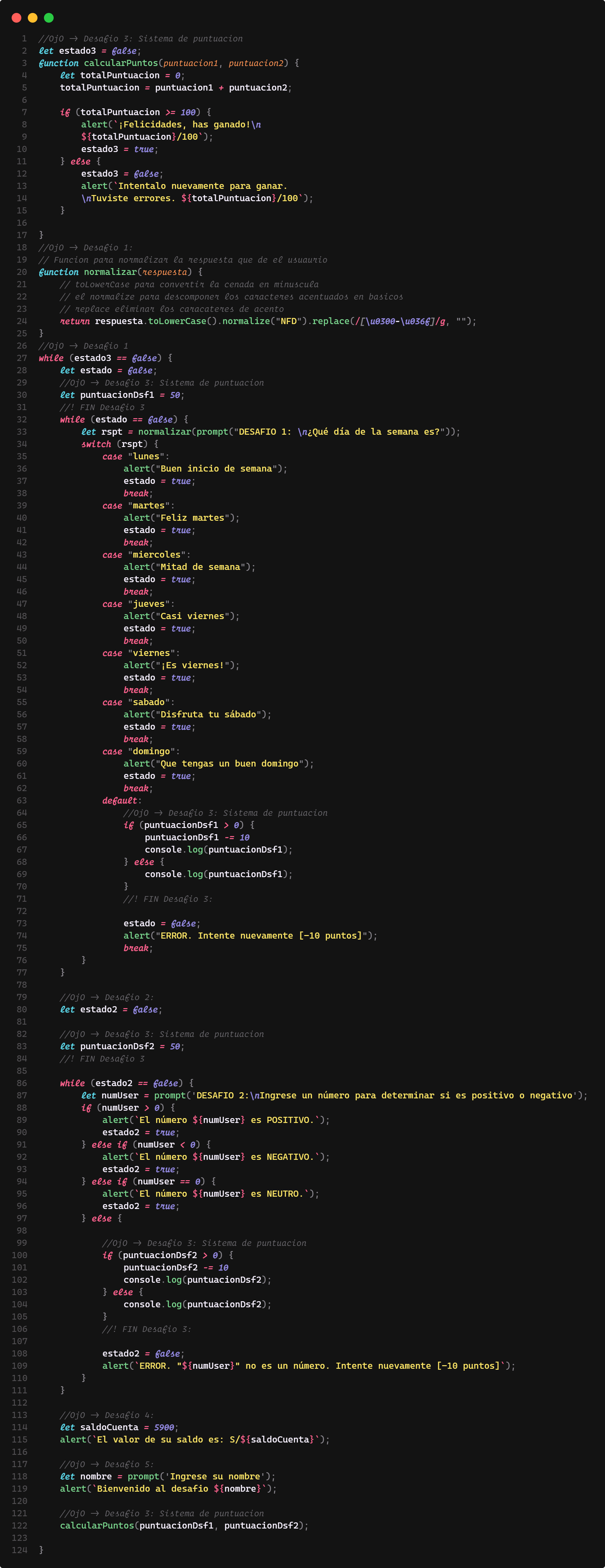Click the calcularPuntos(puntuacionDsf1, puntuacionDsf2) call
605x1568 pixels.
(x=184, y=1526)
